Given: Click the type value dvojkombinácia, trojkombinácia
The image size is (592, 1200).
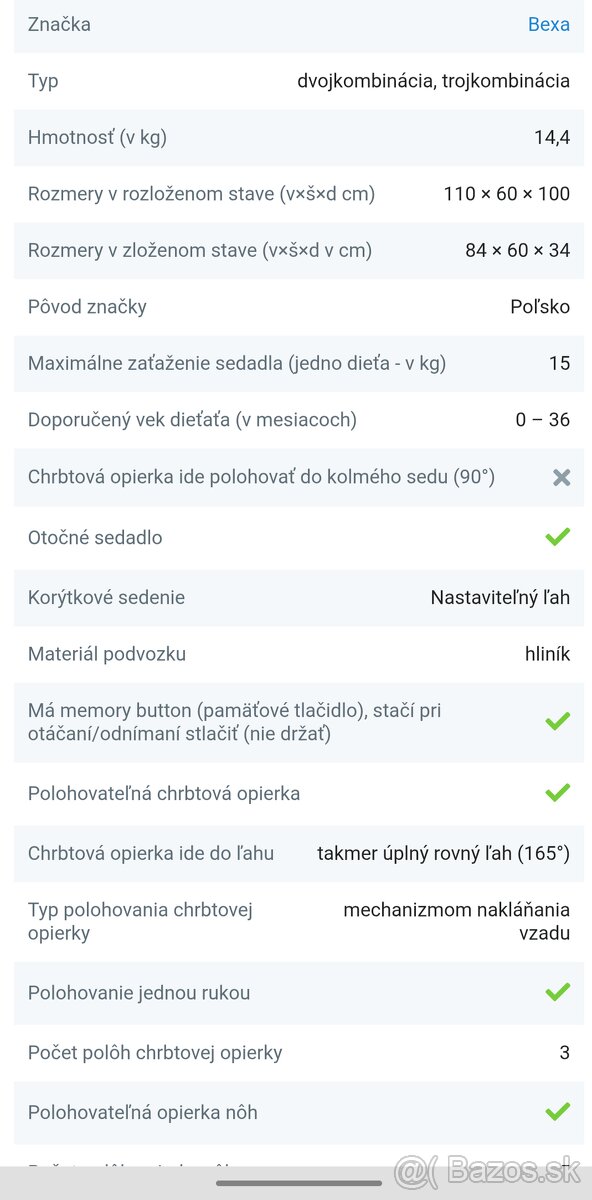Looking at the screenshot, I should coord(434,80).
